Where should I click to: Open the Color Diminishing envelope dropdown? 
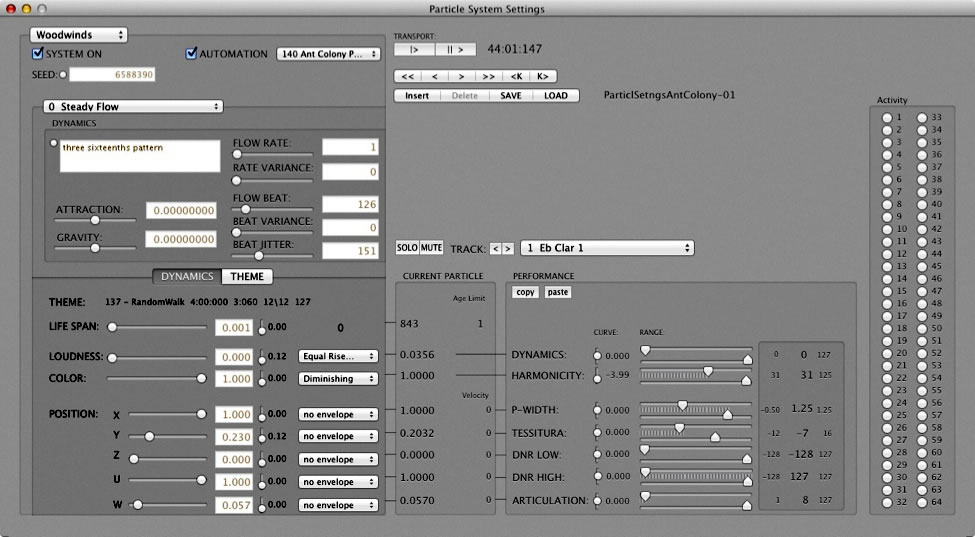click(x=338, y=379)
